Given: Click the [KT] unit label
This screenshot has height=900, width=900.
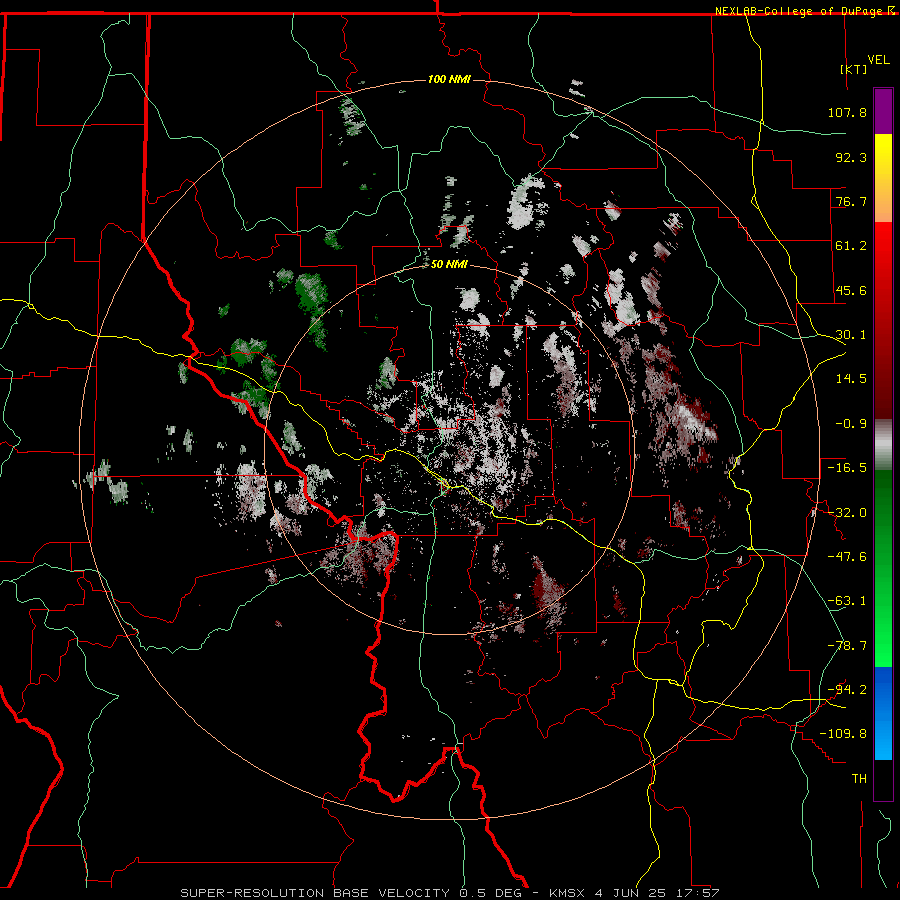Looking at the screenshot, I should pyautogui.click(x=853, y=69).
